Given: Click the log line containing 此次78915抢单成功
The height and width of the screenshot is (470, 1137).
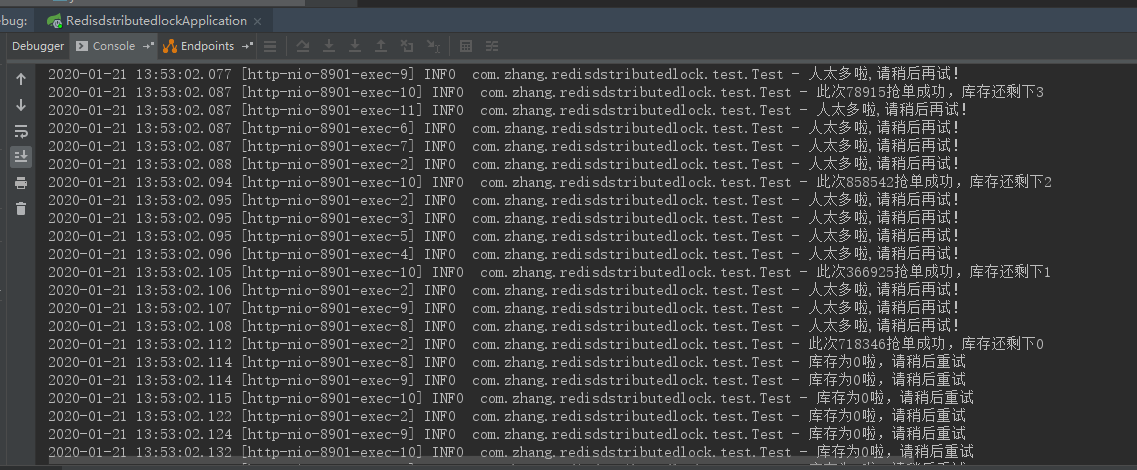Looking at the screenshot, I should (545, 92).
